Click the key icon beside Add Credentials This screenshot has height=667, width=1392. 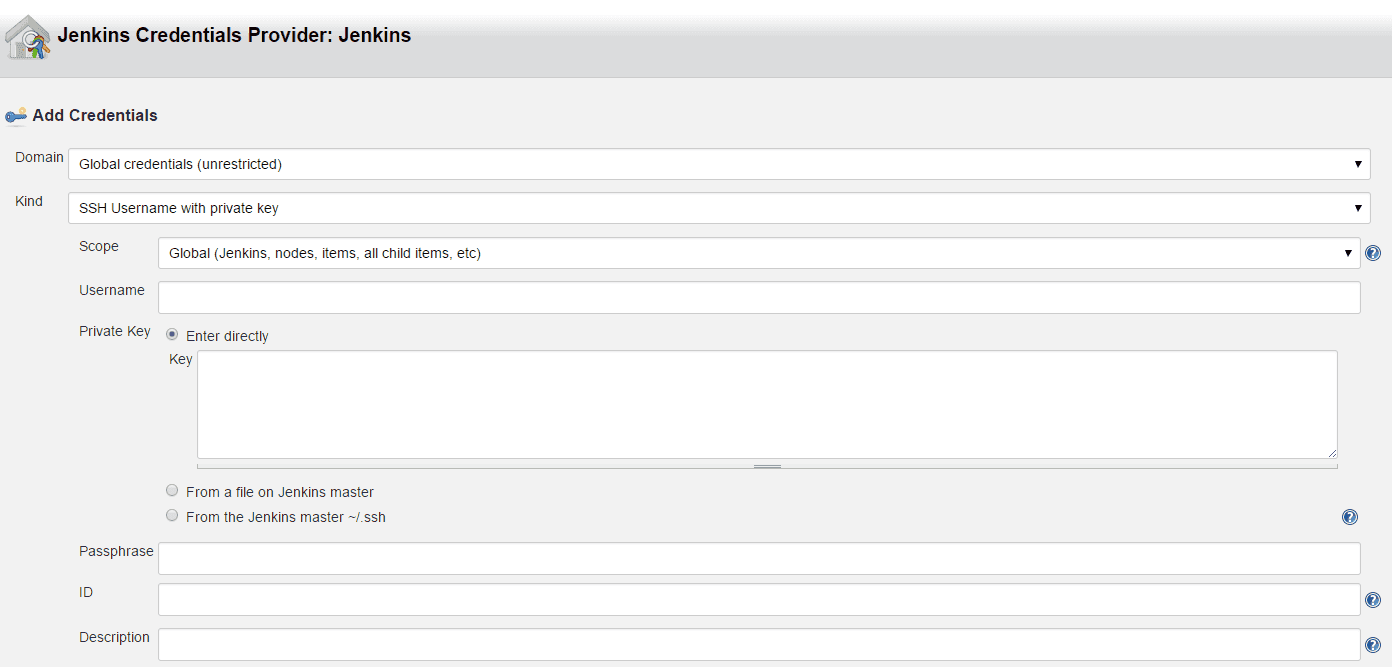16,116
